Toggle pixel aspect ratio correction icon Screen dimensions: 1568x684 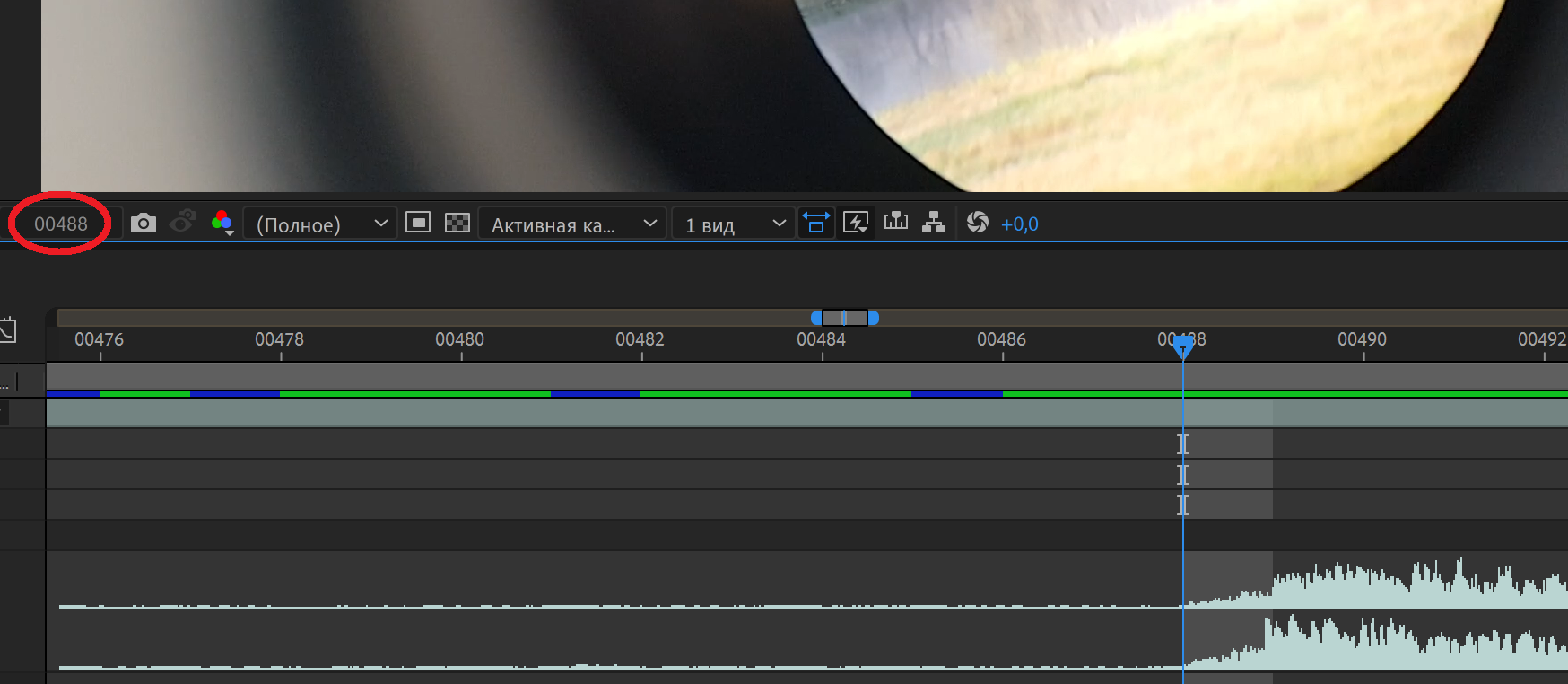click(x=816, y=223)
